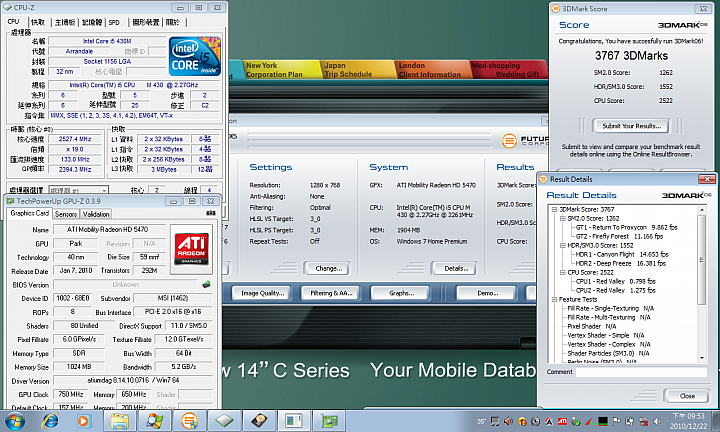
Task: Open the Sensors tab in GPU-Z
Action: [66, 214]
